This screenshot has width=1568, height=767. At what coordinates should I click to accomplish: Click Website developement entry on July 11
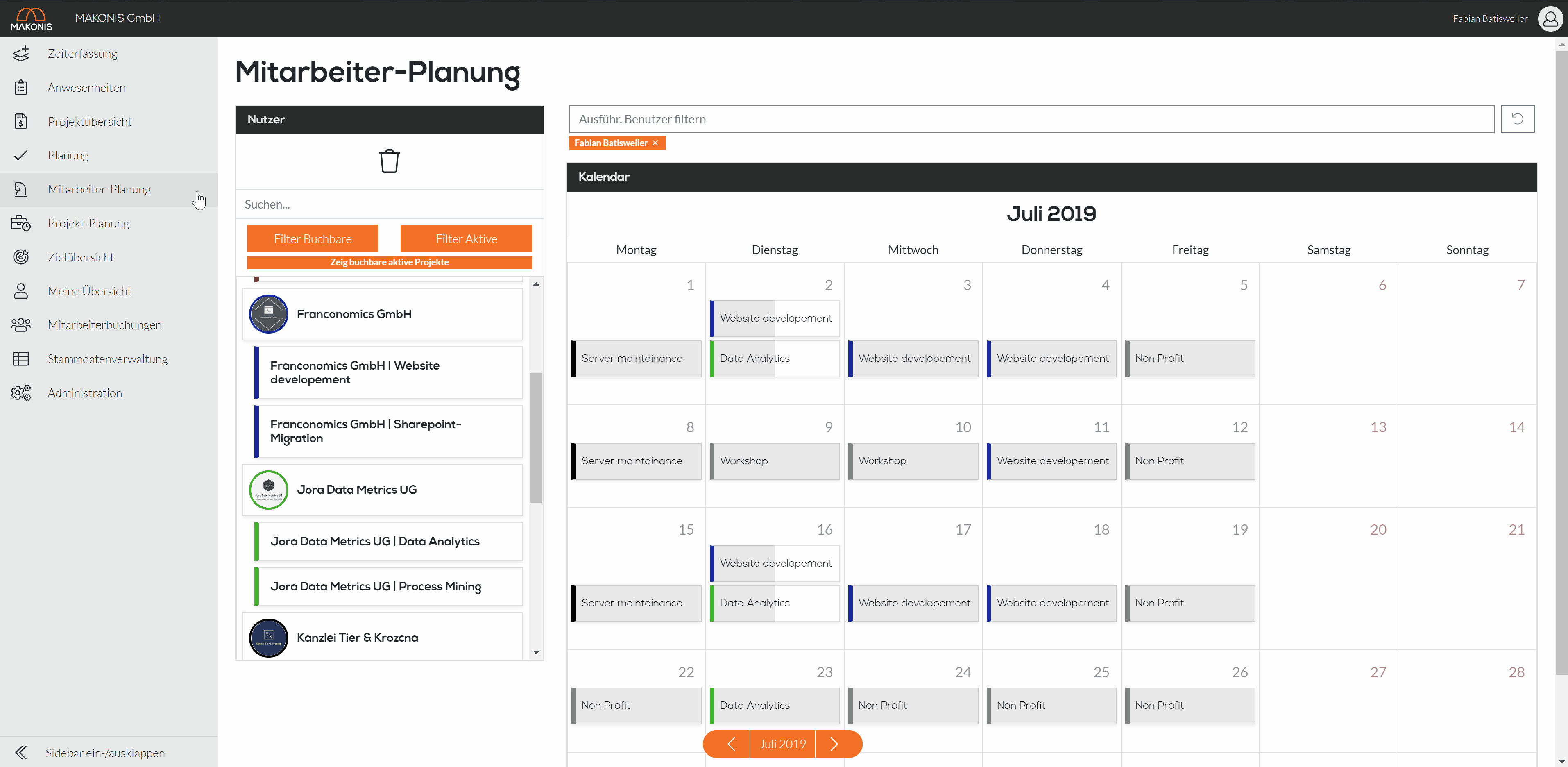[1052, 461]
